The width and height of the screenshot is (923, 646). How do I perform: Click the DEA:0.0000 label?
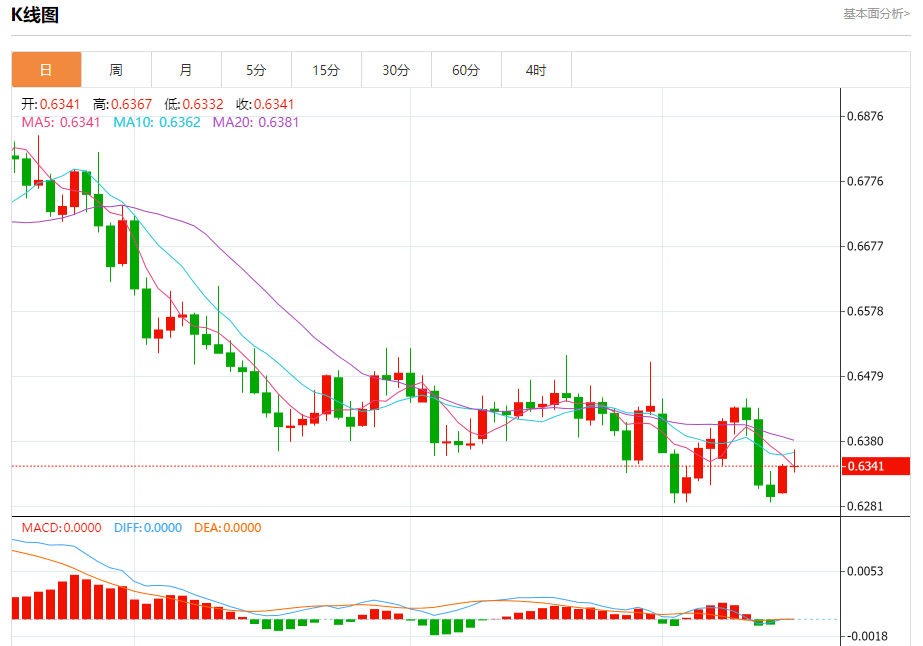pos(228,528)
